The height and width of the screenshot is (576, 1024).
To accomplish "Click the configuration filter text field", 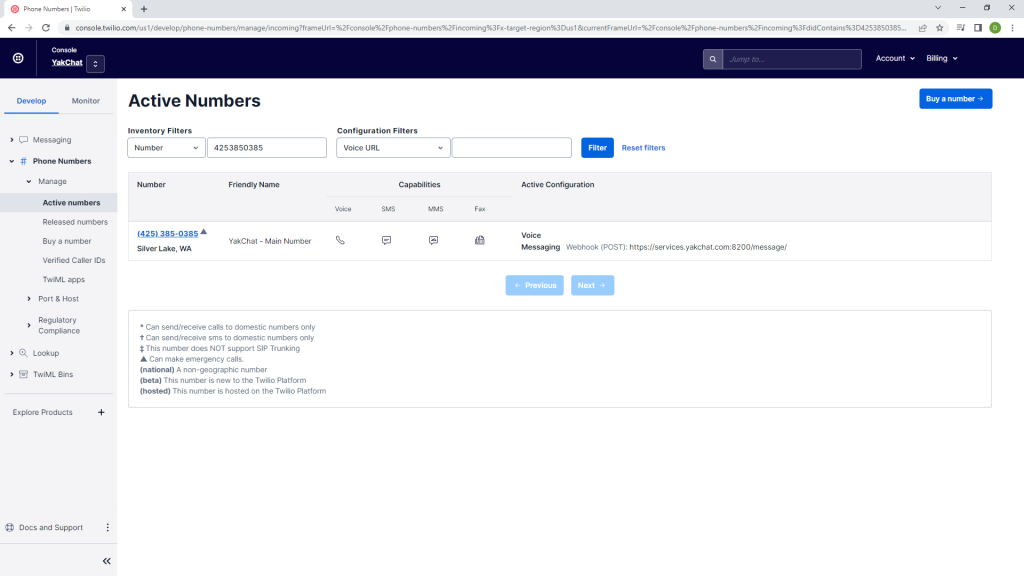I will tap(511, 148).
